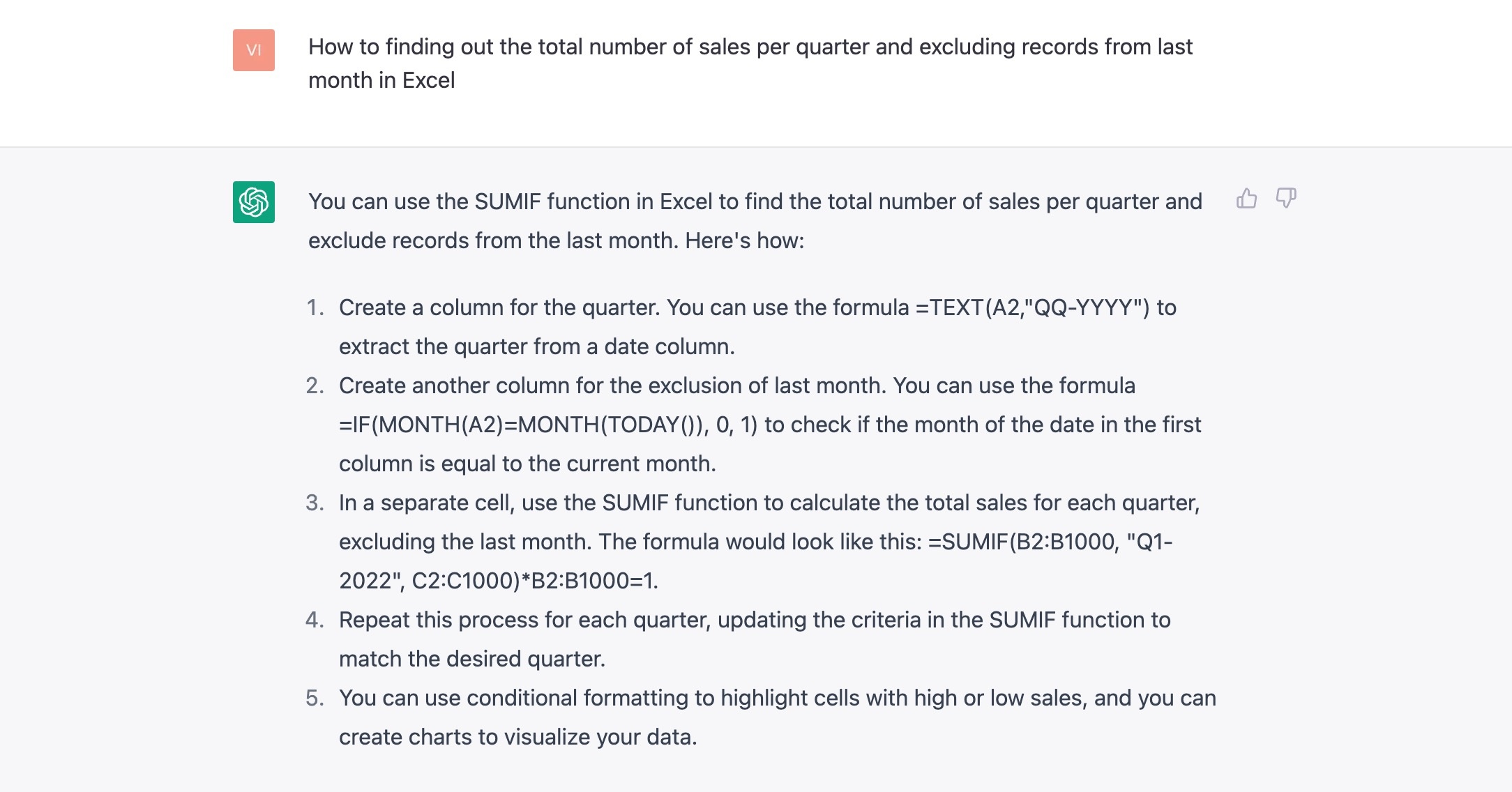Viewport: 1512px width, 792px height.
Task: Click the list number 3 marker
Action: tap(315, 503)
